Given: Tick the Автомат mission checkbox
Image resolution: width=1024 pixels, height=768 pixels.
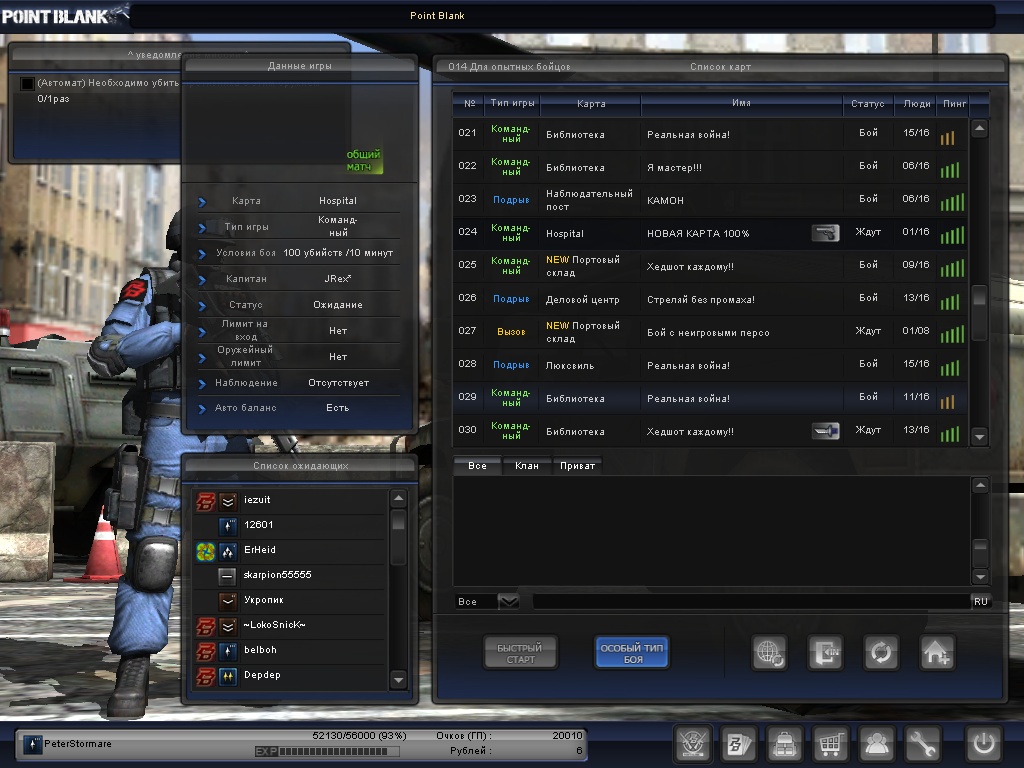Looking at the screenshot, I should click(x=27, y=84).
